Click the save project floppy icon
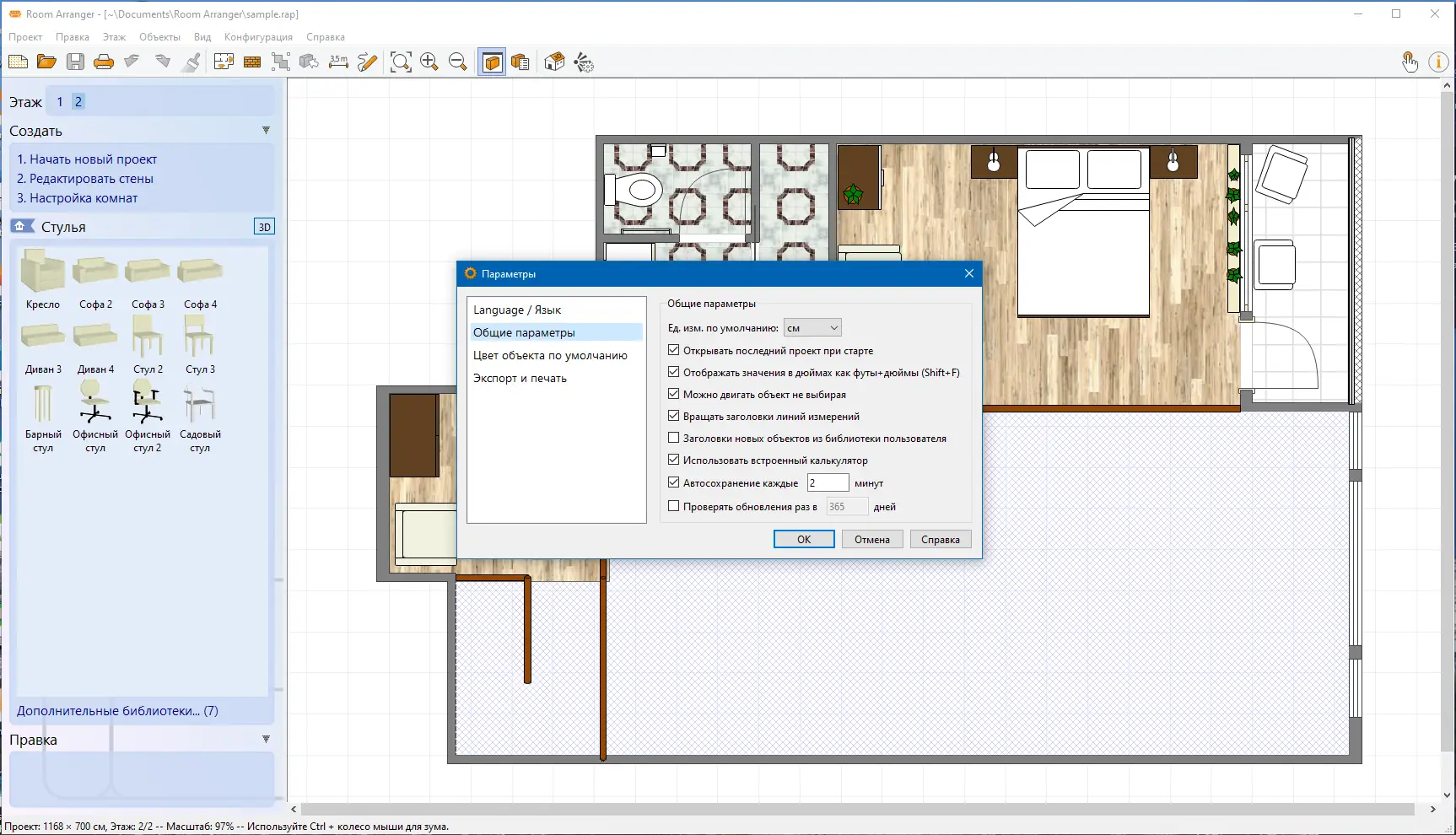This screenshot has height=835, width=1456. coord(75,62)
